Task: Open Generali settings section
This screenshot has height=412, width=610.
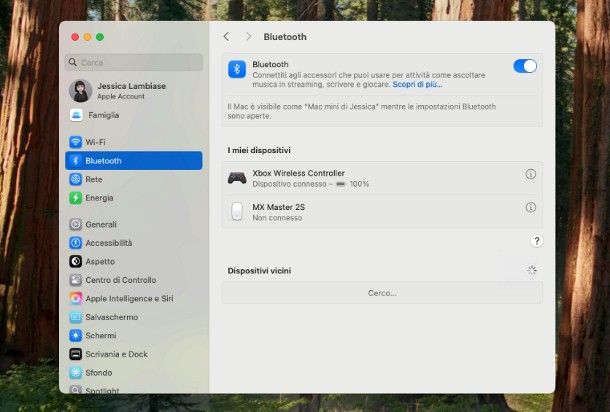Action: (x=100, y=225)
